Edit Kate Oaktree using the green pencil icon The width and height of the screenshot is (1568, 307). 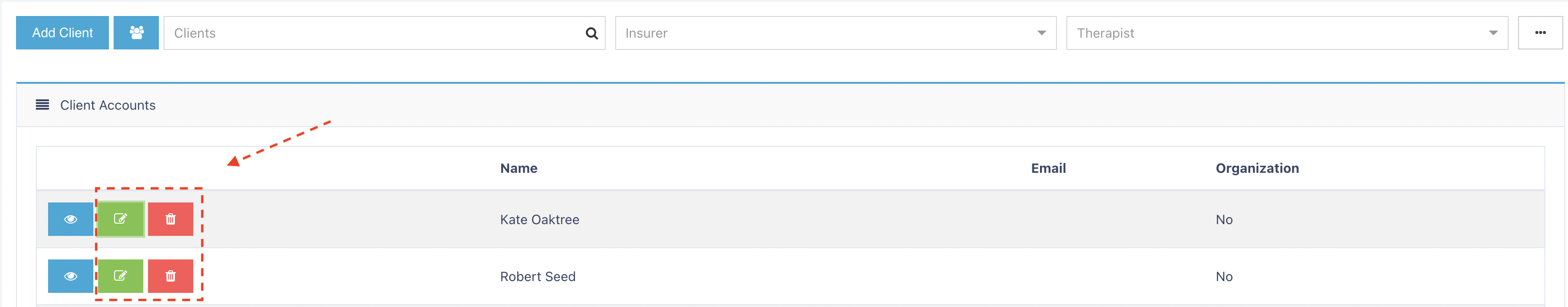(121, 219)
